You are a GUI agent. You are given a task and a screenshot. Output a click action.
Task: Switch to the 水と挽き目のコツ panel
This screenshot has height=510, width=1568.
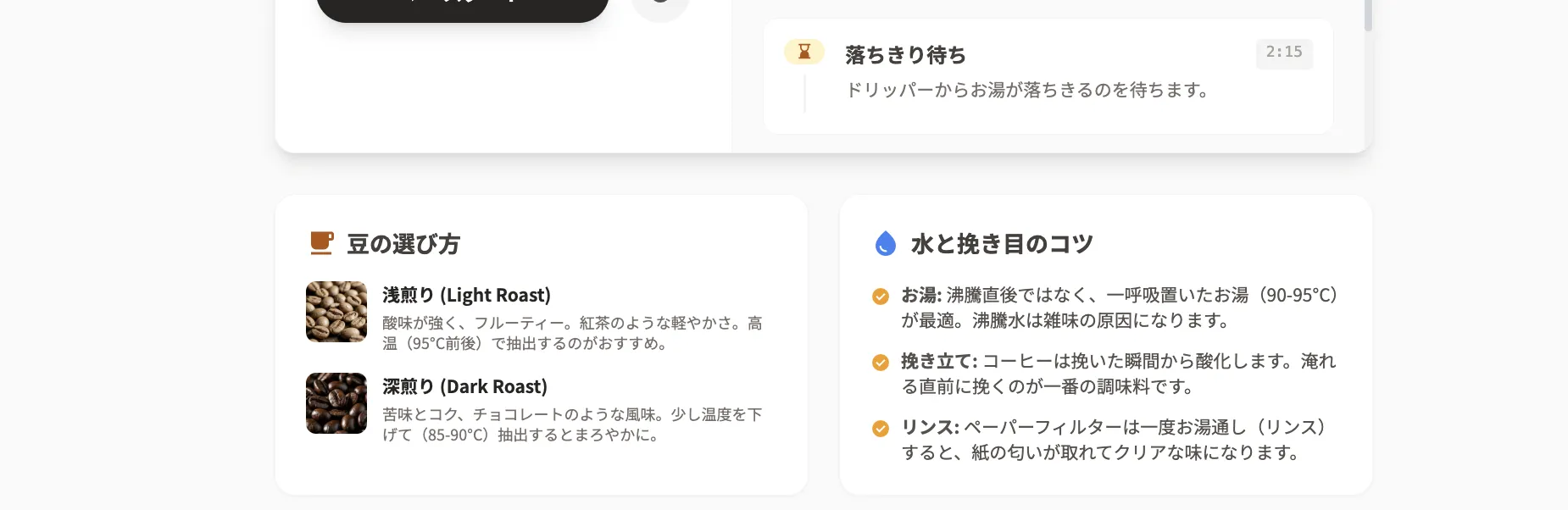[x=1001, y=243]
